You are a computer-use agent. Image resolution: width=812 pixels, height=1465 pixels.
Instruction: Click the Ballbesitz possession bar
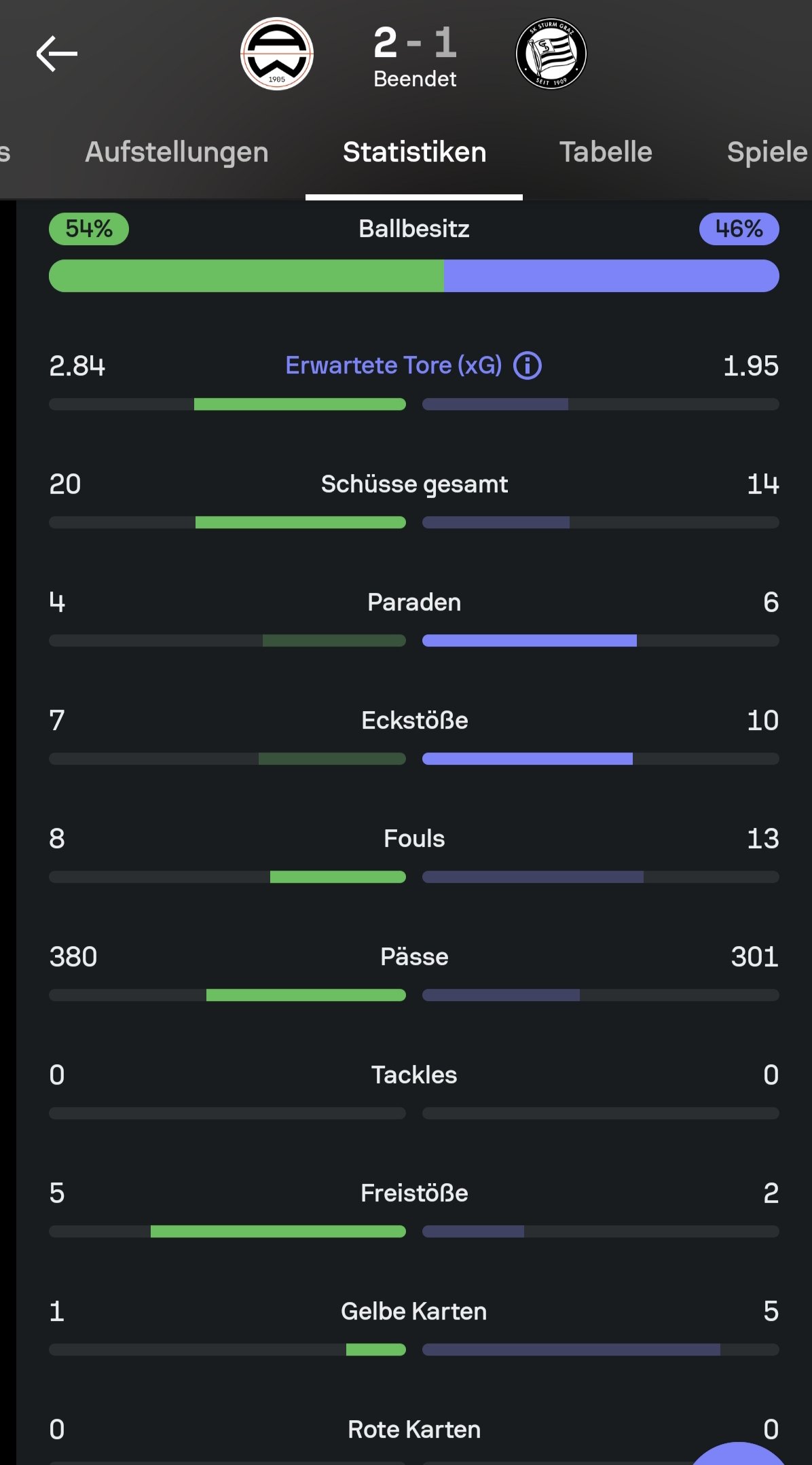(x=414, y=276)
